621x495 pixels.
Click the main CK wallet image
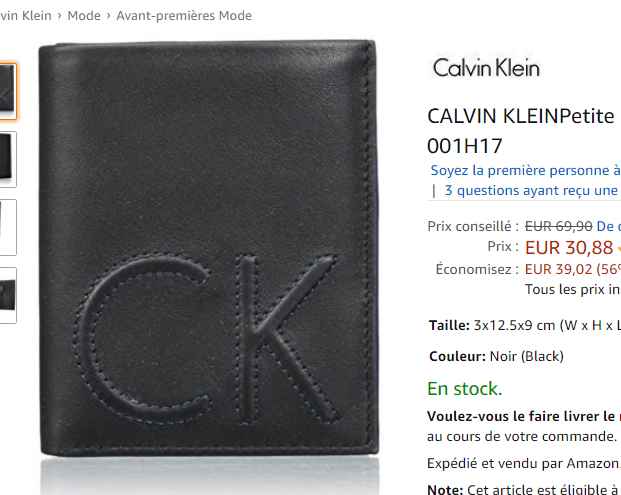tap(208, 249)
